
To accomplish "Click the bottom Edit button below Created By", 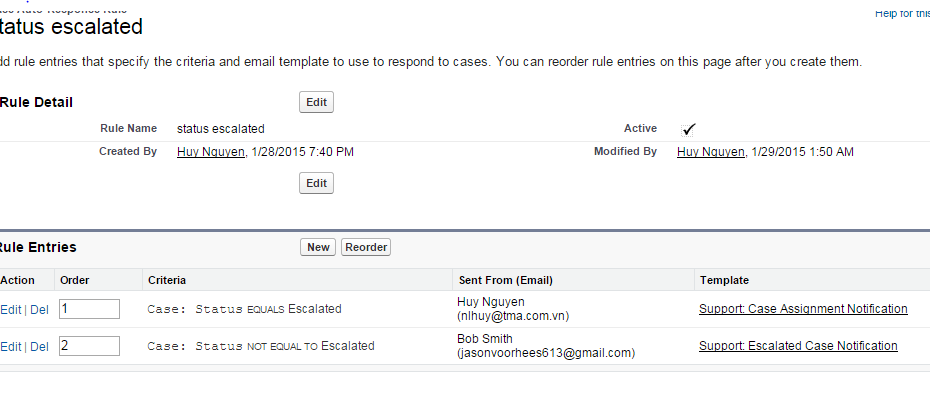I will coord(316,183).
